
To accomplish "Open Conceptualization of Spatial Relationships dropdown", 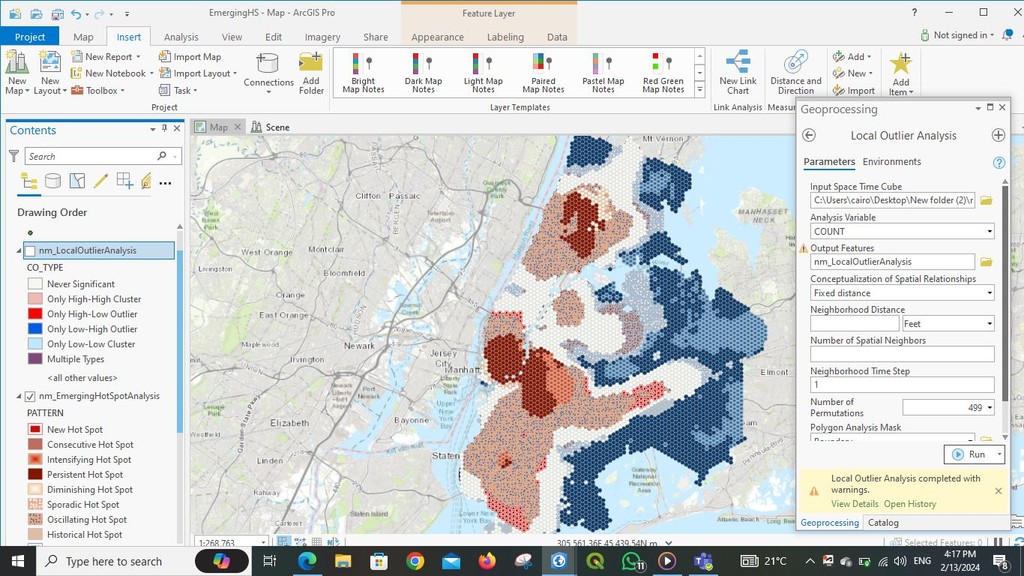I will click(x=989, y=293).
